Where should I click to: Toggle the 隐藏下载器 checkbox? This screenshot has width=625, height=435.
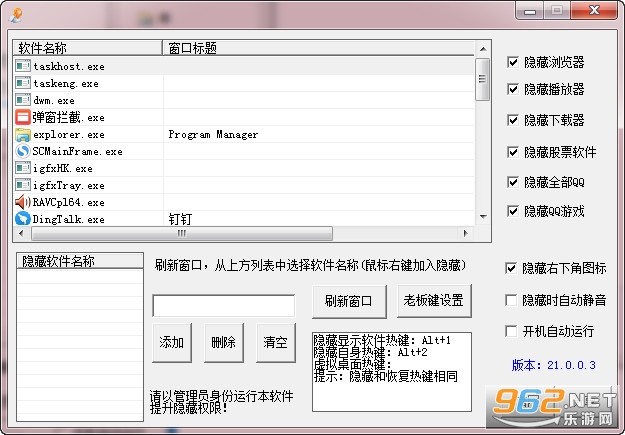tap(513, 120)
